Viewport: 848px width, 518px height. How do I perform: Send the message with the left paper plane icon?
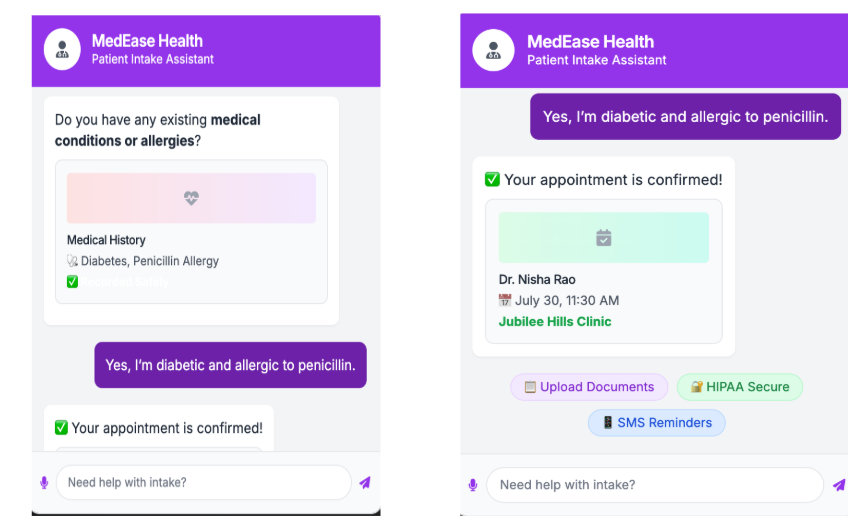pos(365,482)
